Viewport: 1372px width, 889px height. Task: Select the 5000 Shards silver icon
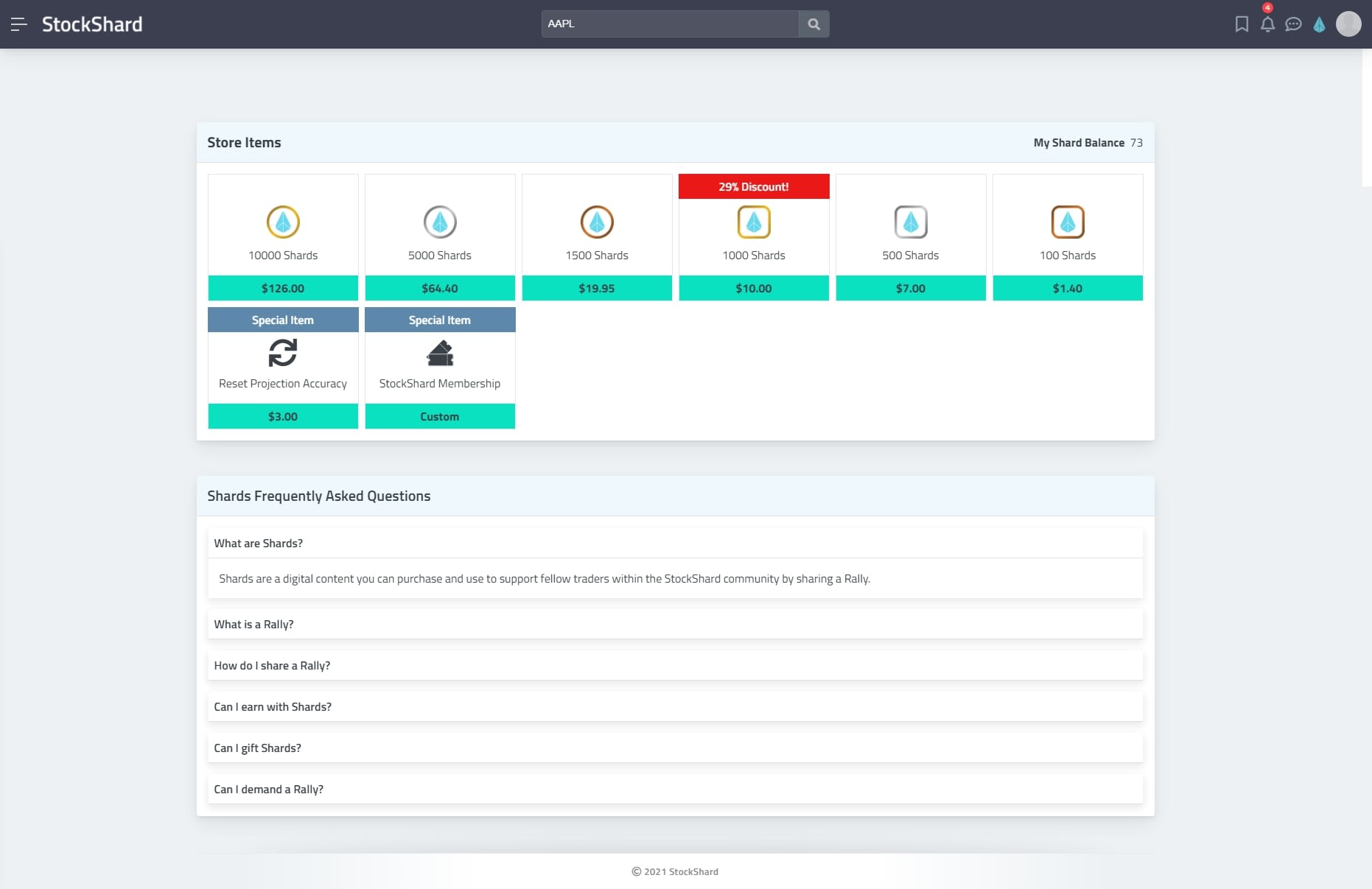440,222
